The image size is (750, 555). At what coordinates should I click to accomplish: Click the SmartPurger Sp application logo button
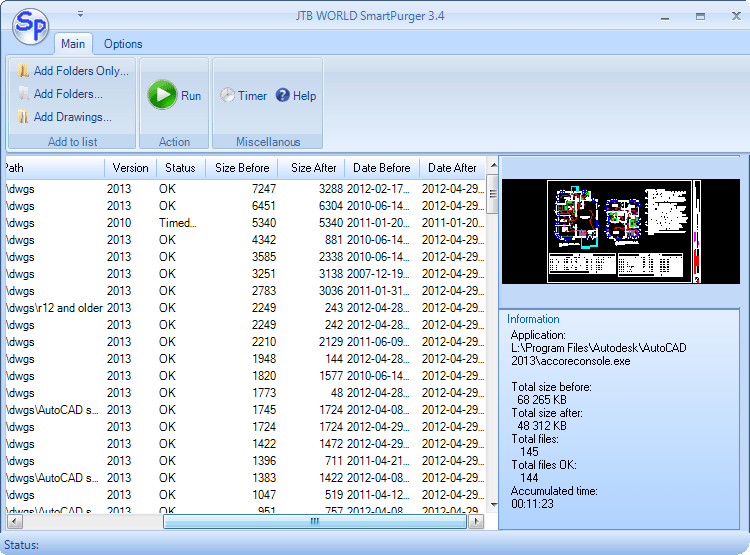[30, 26]
